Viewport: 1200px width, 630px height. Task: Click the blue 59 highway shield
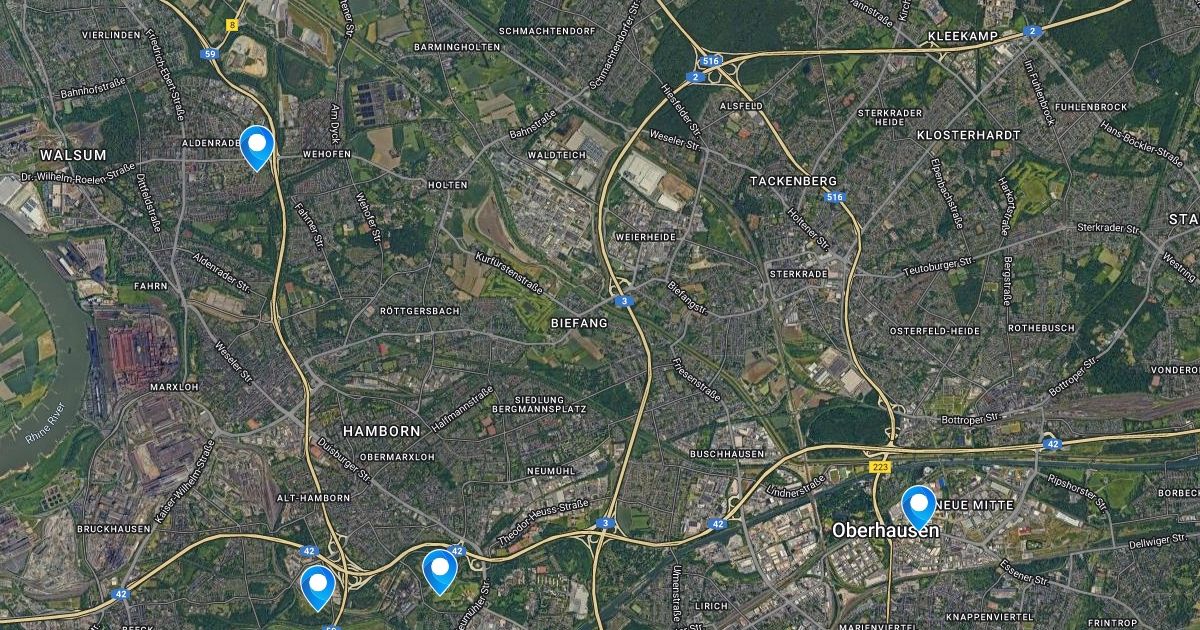tap(210, 54)
